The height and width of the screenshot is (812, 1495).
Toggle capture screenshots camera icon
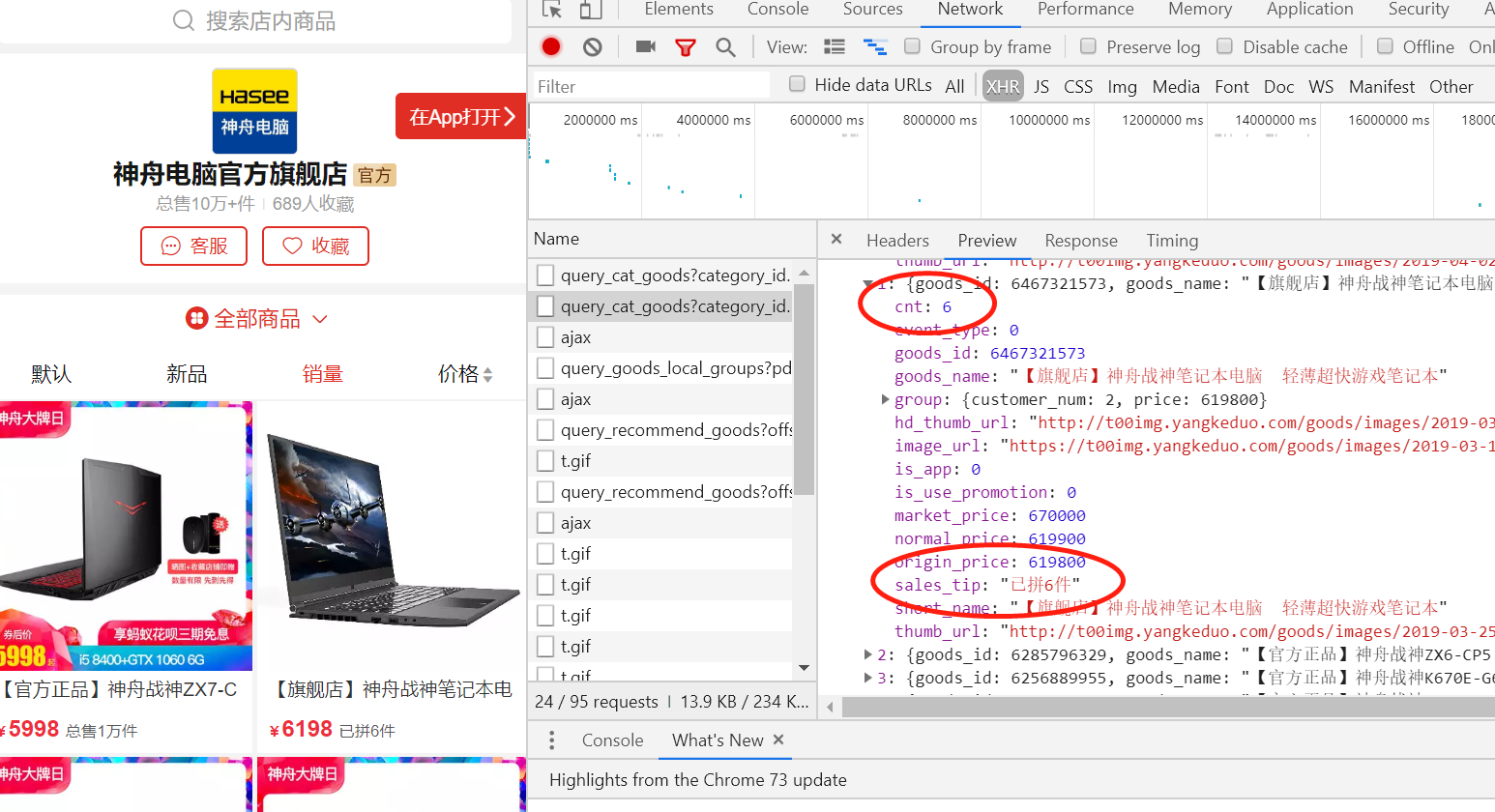pos(646,46)
